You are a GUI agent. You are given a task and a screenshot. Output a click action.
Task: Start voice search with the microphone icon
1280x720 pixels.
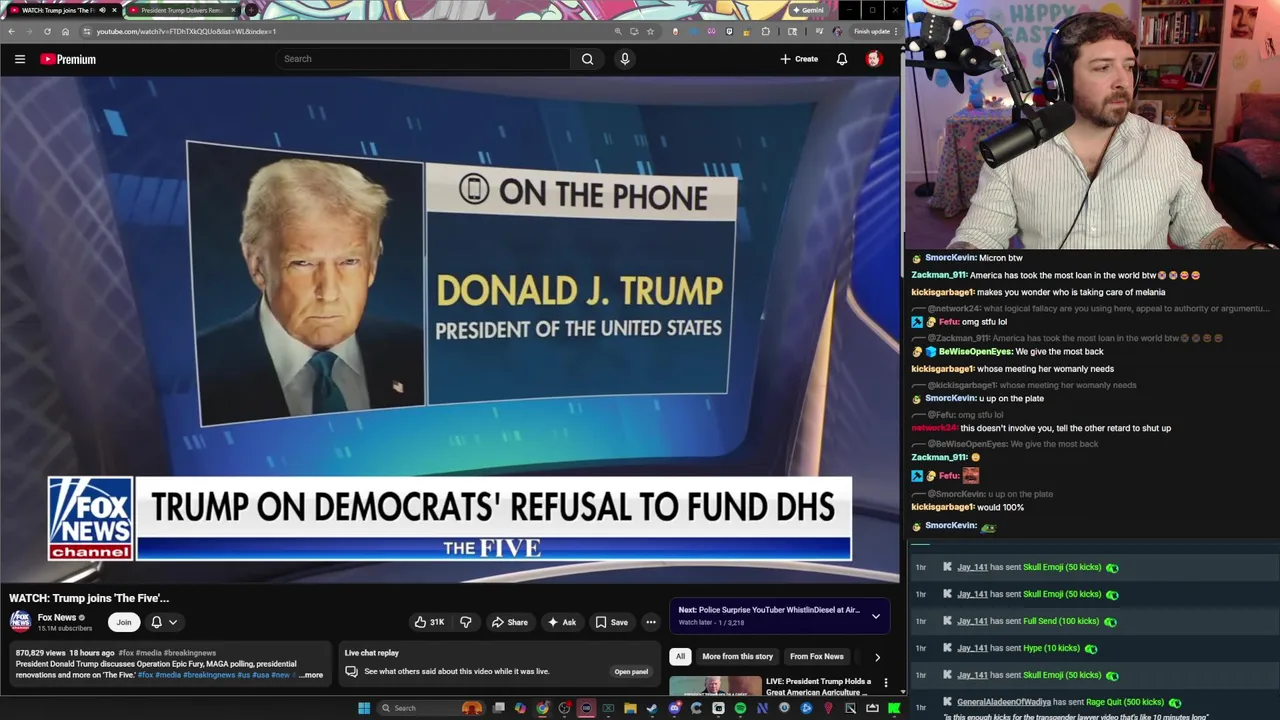click(x=624, y=59)
